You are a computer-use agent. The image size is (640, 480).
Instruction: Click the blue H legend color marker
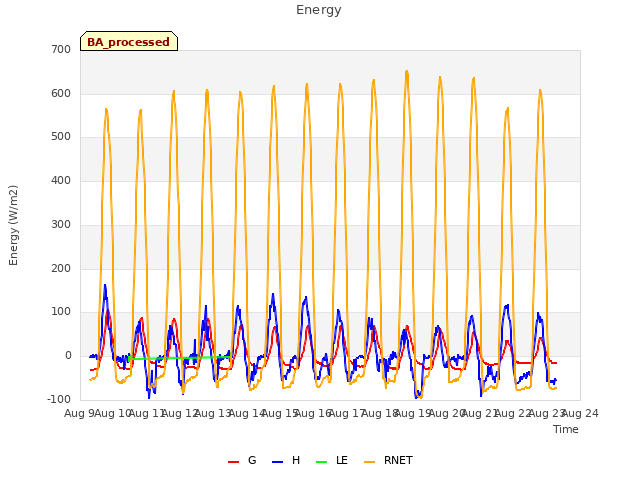coord(277,462)
